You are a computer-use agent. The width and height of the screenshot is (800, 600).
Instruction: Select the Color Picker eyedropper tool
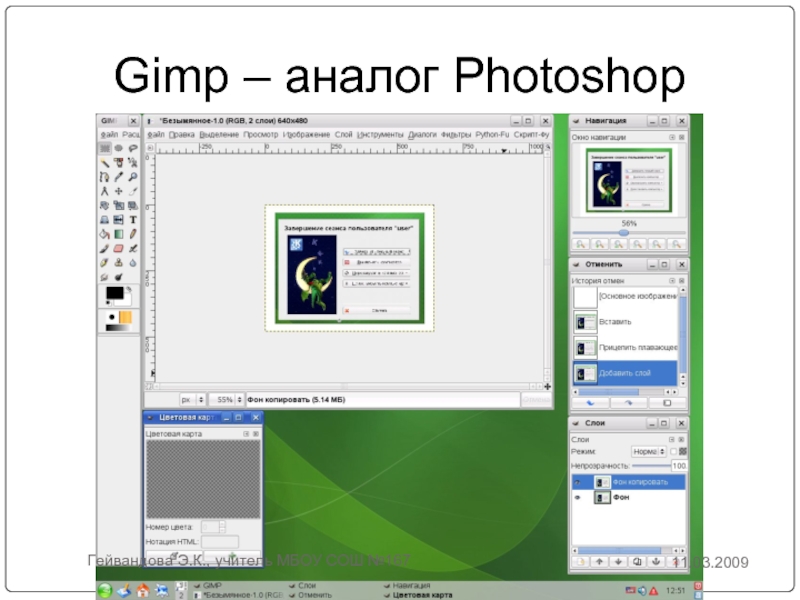point(118,177)
